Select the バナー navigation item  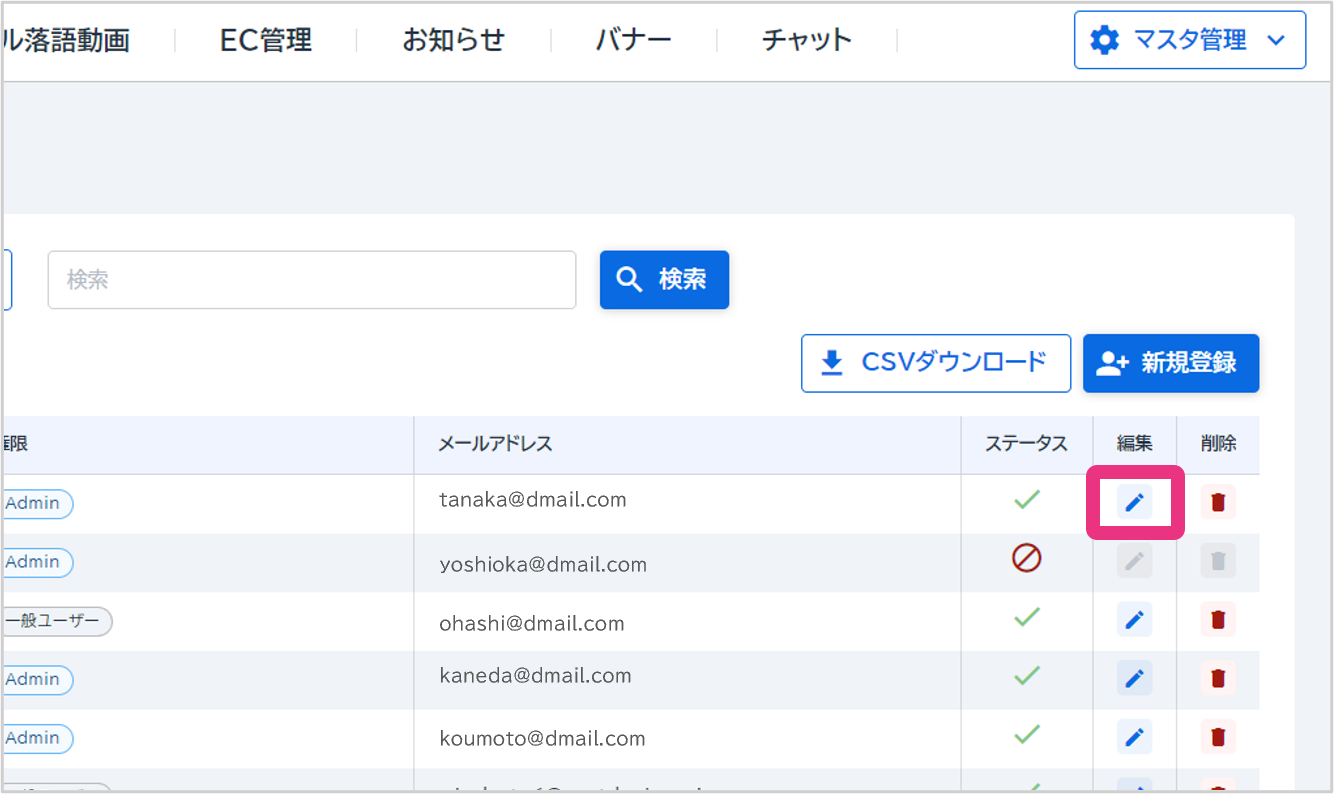[633, 40]
